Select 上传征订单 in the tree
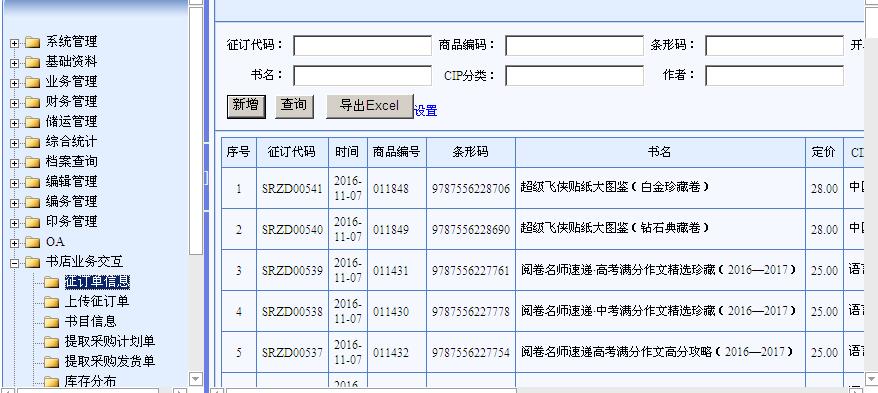878x393 pixels. coord(97,301)
